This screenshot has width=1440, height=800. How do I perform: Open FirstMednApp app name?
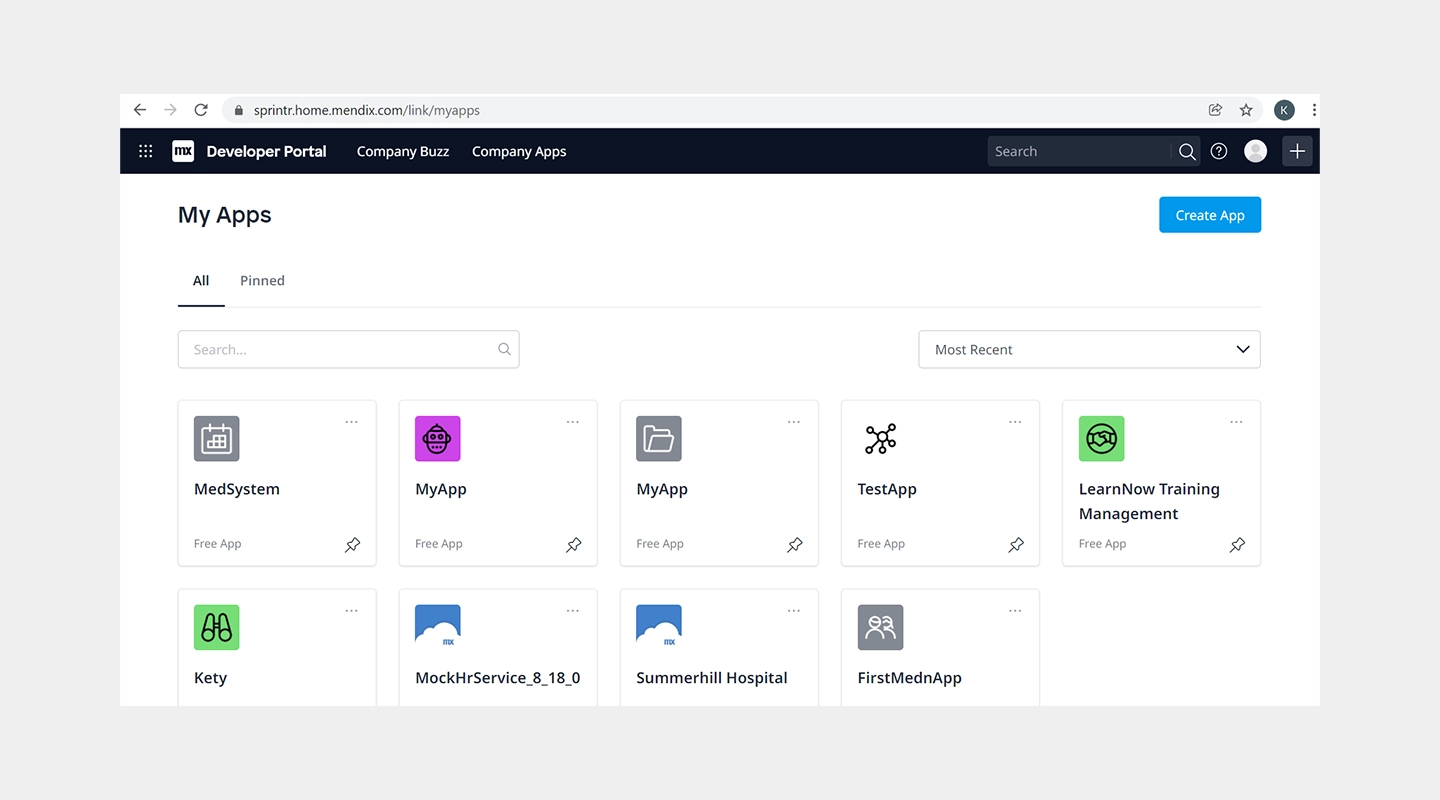[x=910, y=678]
